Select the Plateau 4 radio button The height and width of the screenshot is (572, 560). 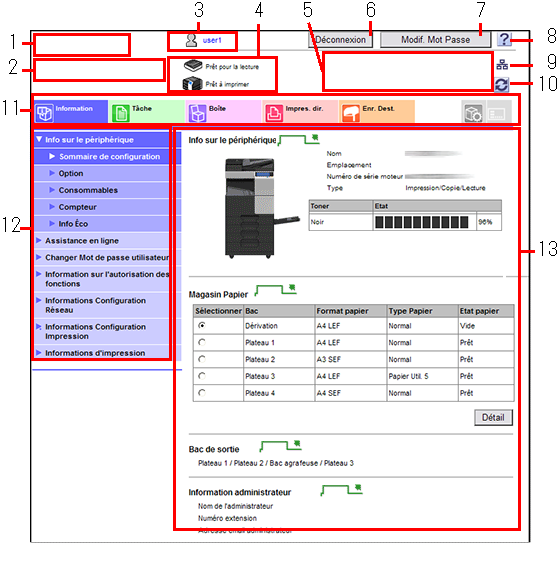click(x=201, y=392)
